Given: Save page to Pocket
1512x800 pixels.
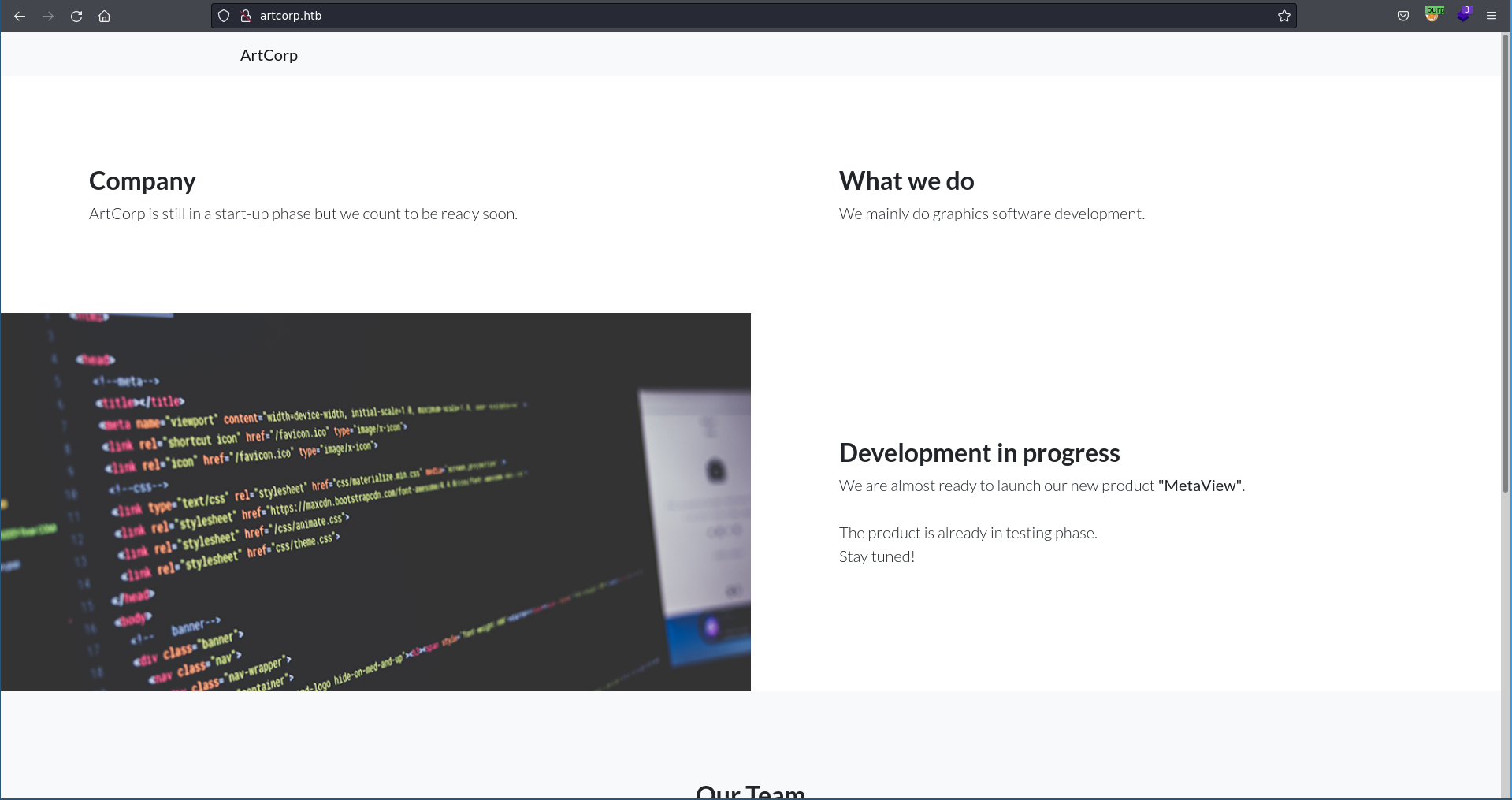Looking at the screenshot, I should (x=1402, y=16).
